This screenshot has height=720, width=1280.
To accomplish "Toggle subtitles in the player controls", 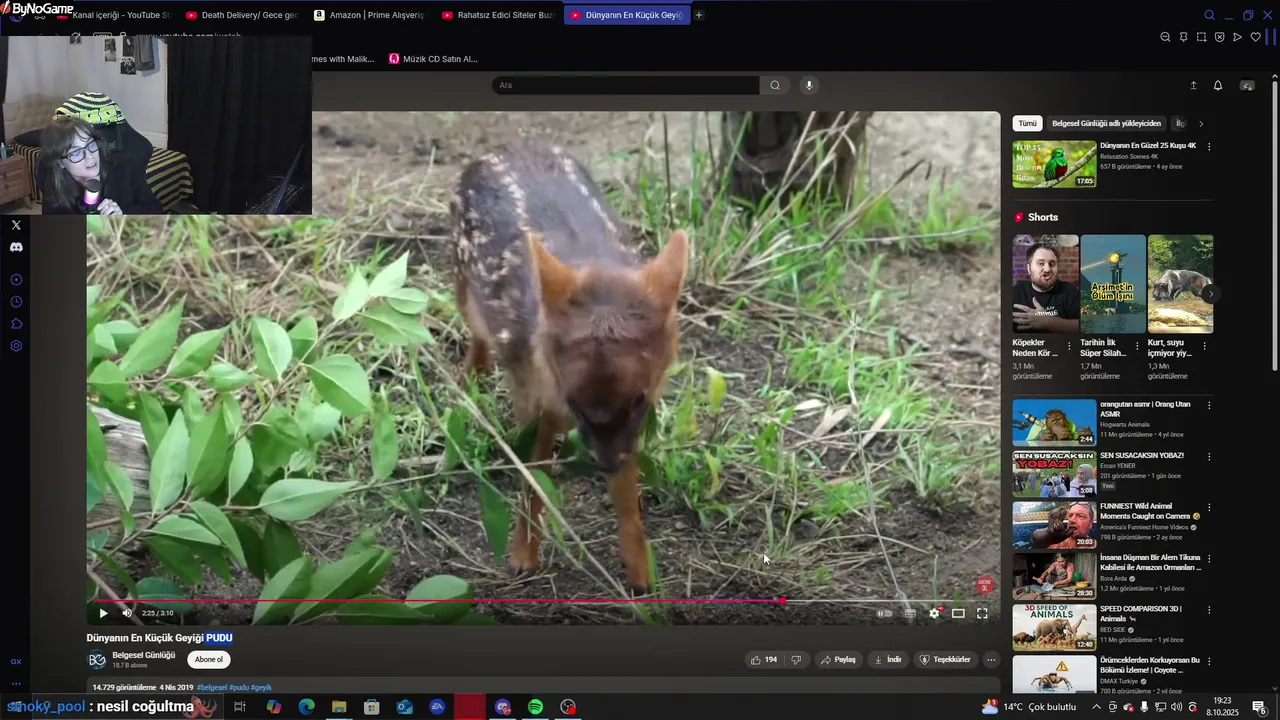I will (x=910, y=613).
